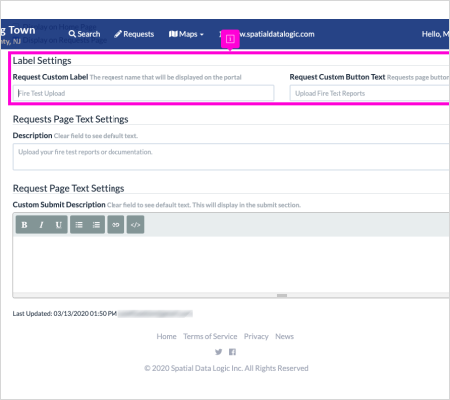The height and width of the screenshot is (400, 450).
Task: Open the HTML source code view
Action: point(135,225)
